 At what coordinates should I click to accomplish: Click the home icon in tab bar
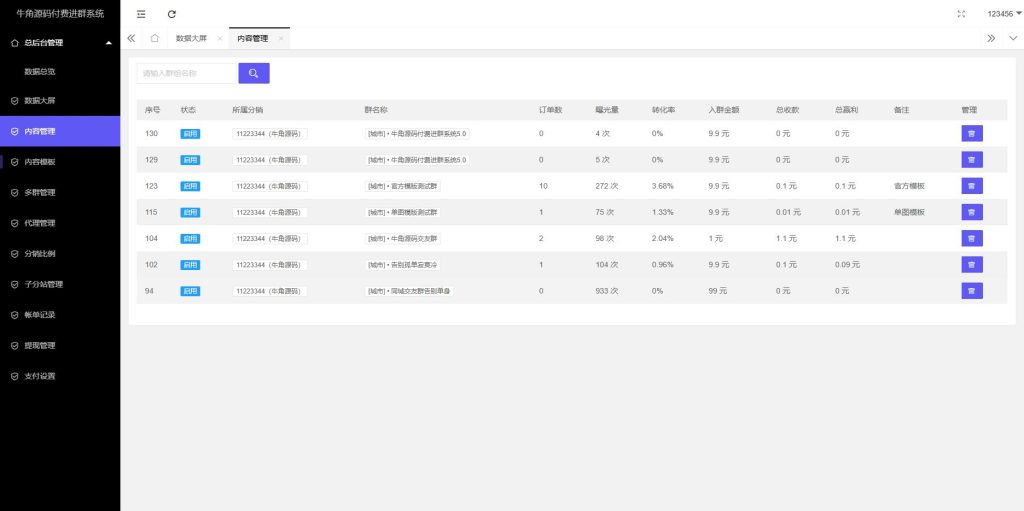(154, 39)
